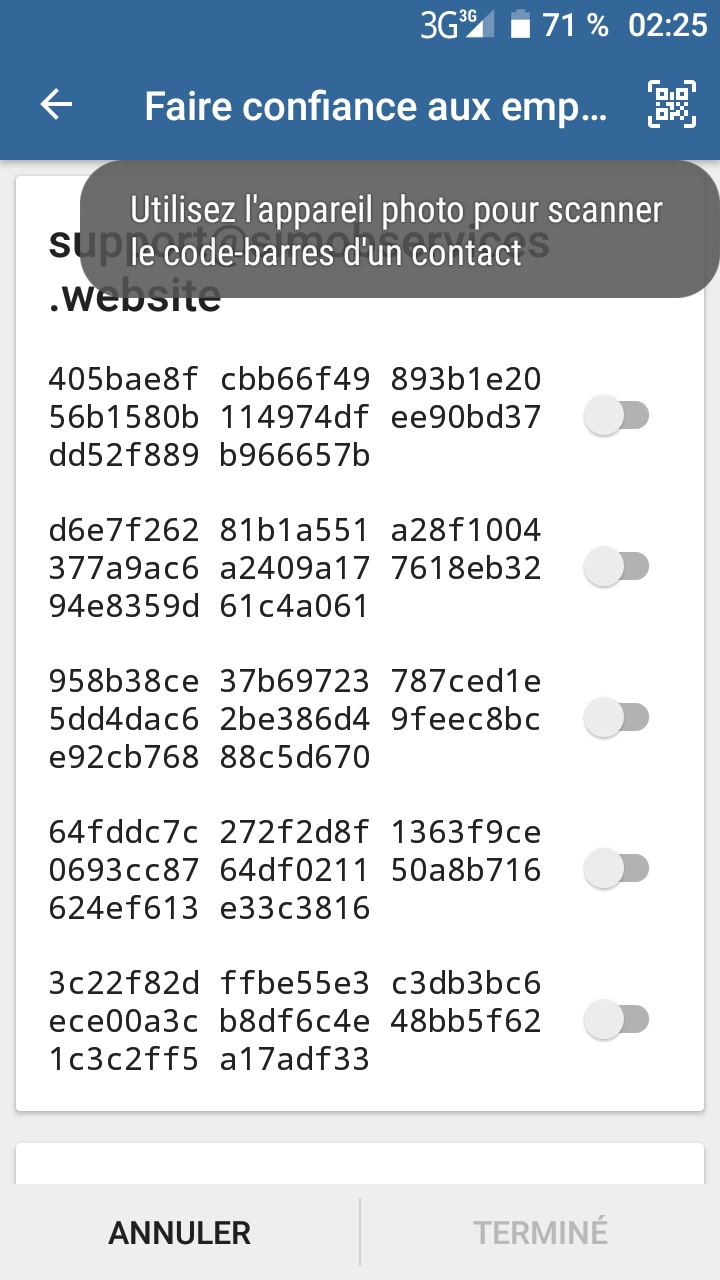This screenshot has width=720, height=1280.
Task: Tap the battery percentage 71 %
Action: point(575,25)
